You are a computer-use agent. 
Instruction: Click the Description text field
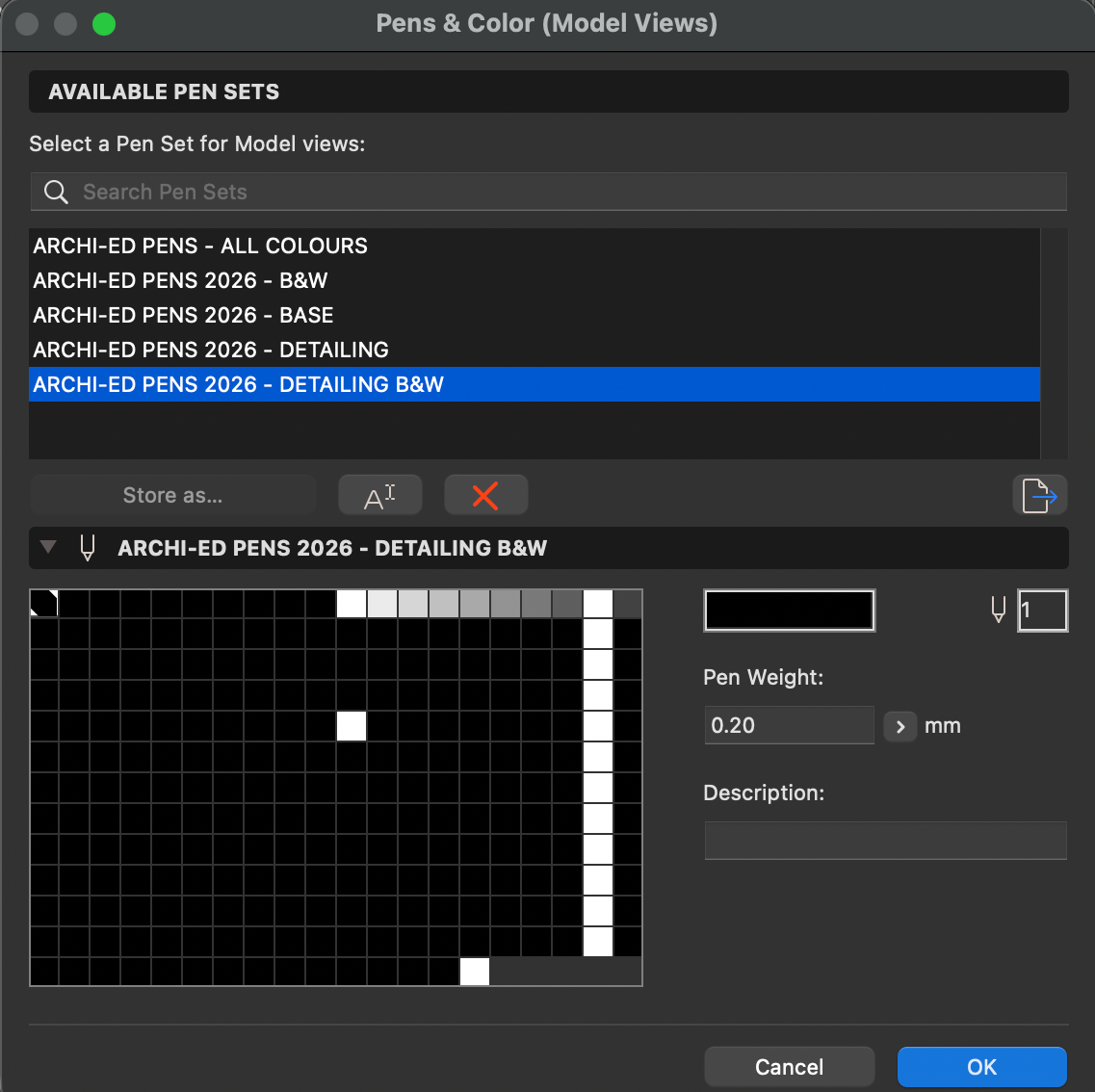click(x=885, y=841)
